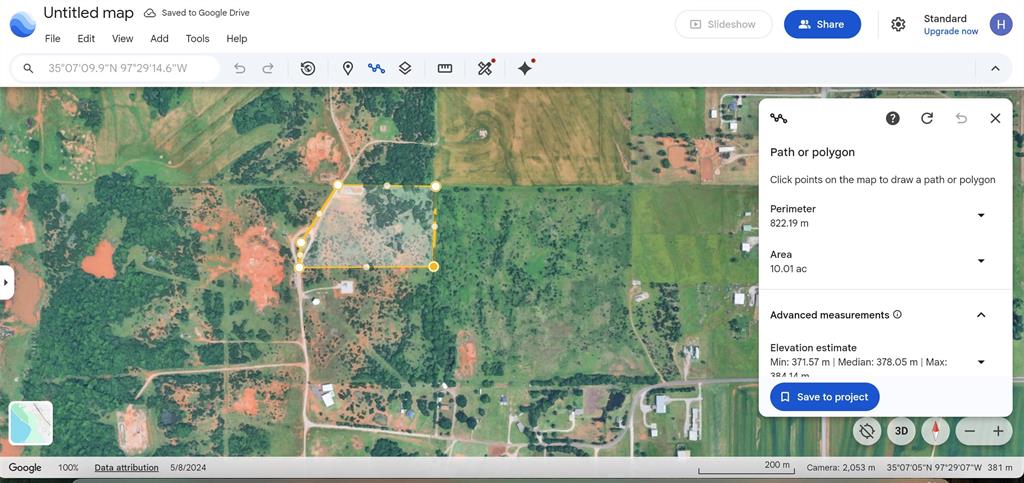Collapse the Advanced measurements section
Viewport: 1024px width, 483px height.
coord(980,315)
